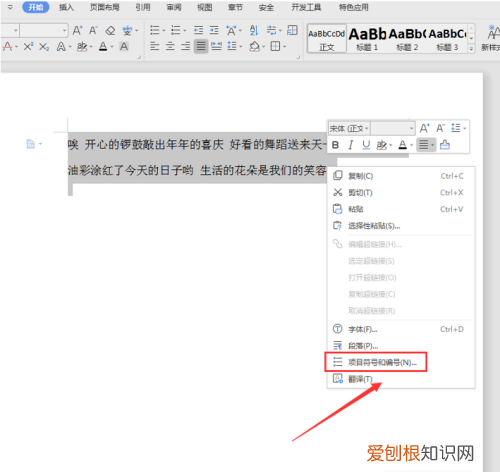Click the distributed alignment icon
500x472 pixels.
[x=216, y=46]
